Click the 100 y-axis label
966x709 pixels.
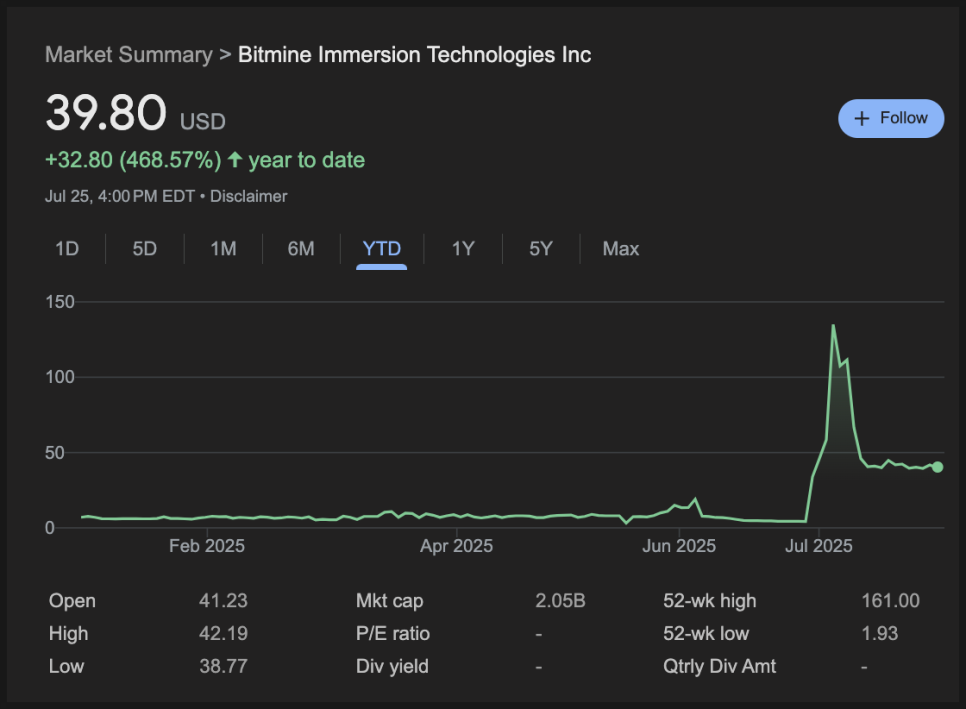60,377
